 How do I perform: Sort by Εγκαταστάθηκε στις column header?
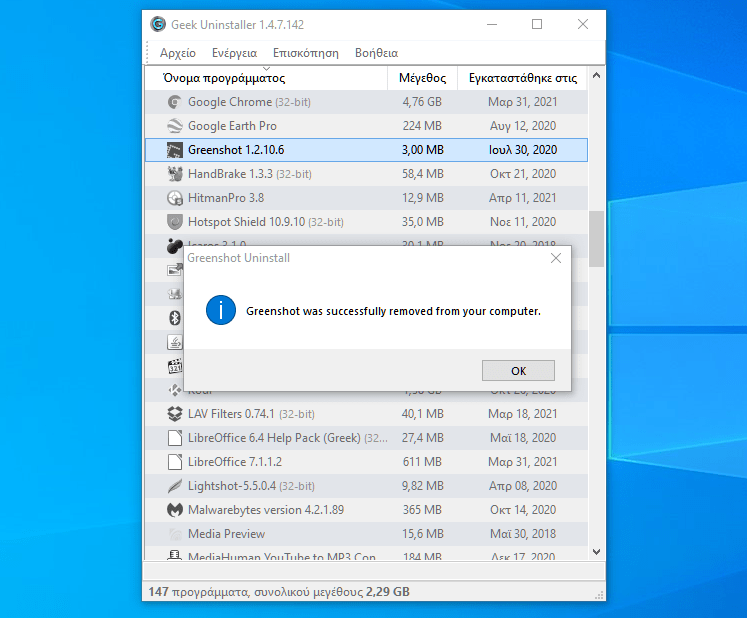tap(523, 78)
